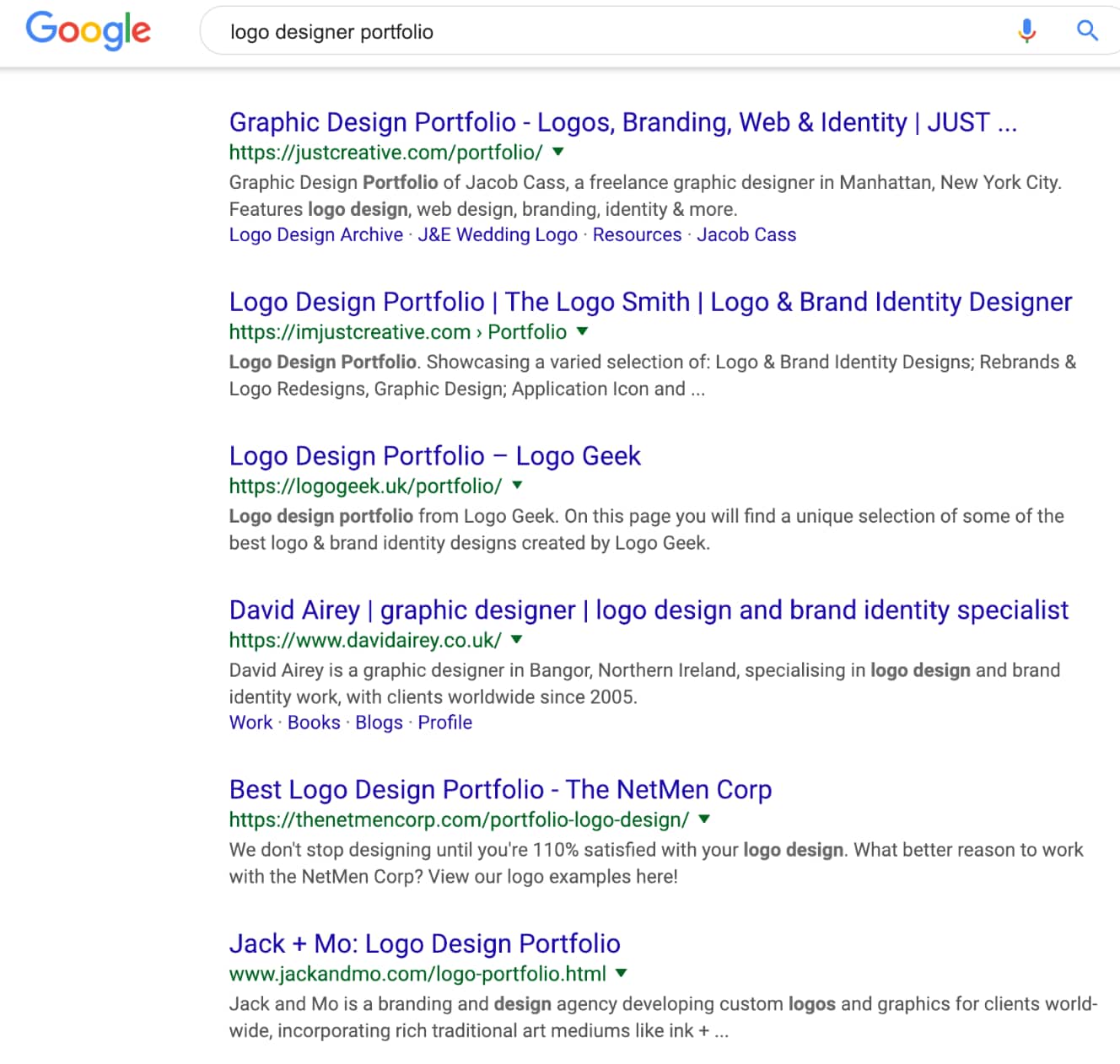Open the options arrow next to thenetmencorp.com
The image size is (1120, 1064).
[x=704, y=819]
